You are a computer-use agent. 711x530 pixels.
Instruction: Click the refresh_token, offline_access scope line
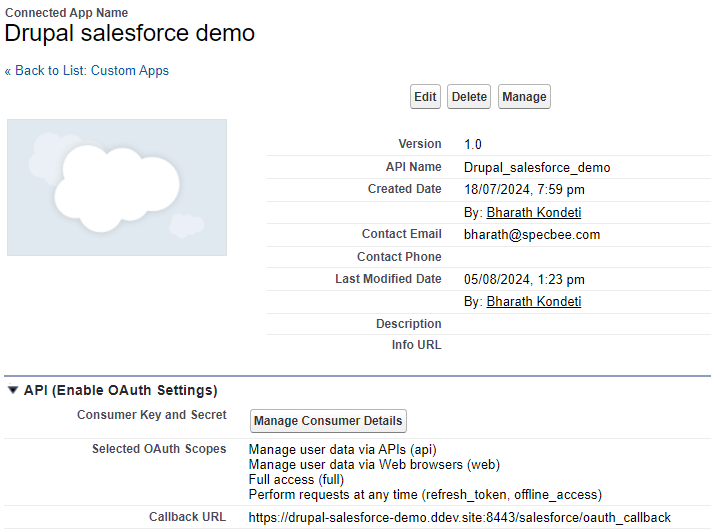tap(425, 495)
